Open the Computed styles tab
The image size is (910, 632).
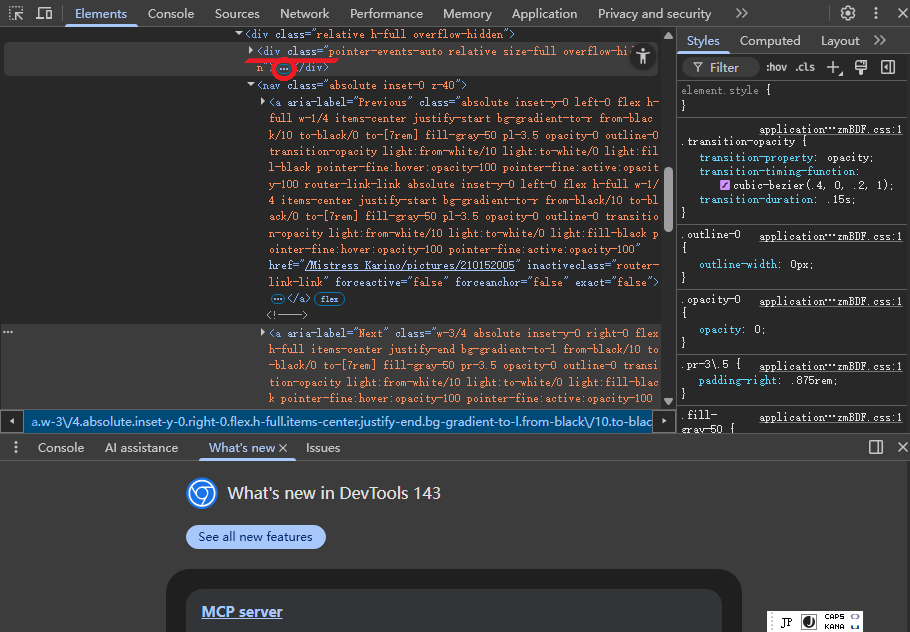770,41
